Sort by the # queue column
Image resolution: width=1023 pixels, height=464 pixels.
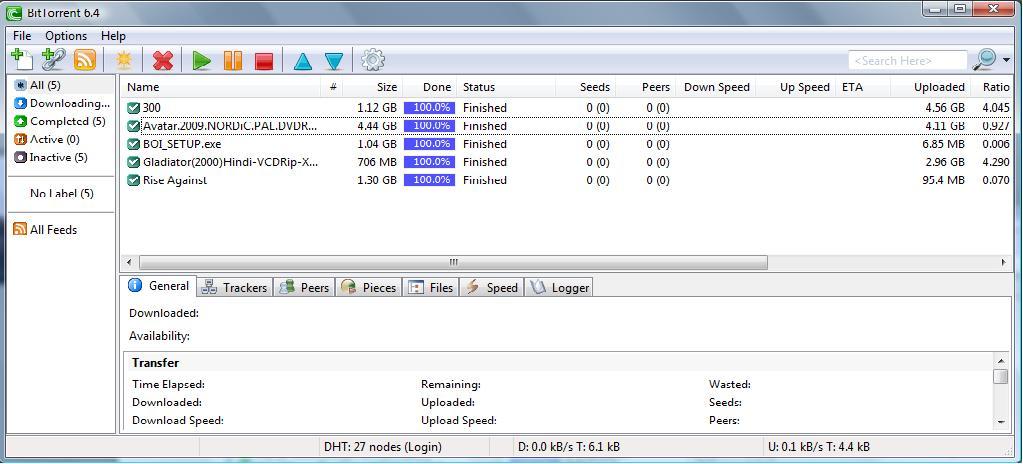332,87
